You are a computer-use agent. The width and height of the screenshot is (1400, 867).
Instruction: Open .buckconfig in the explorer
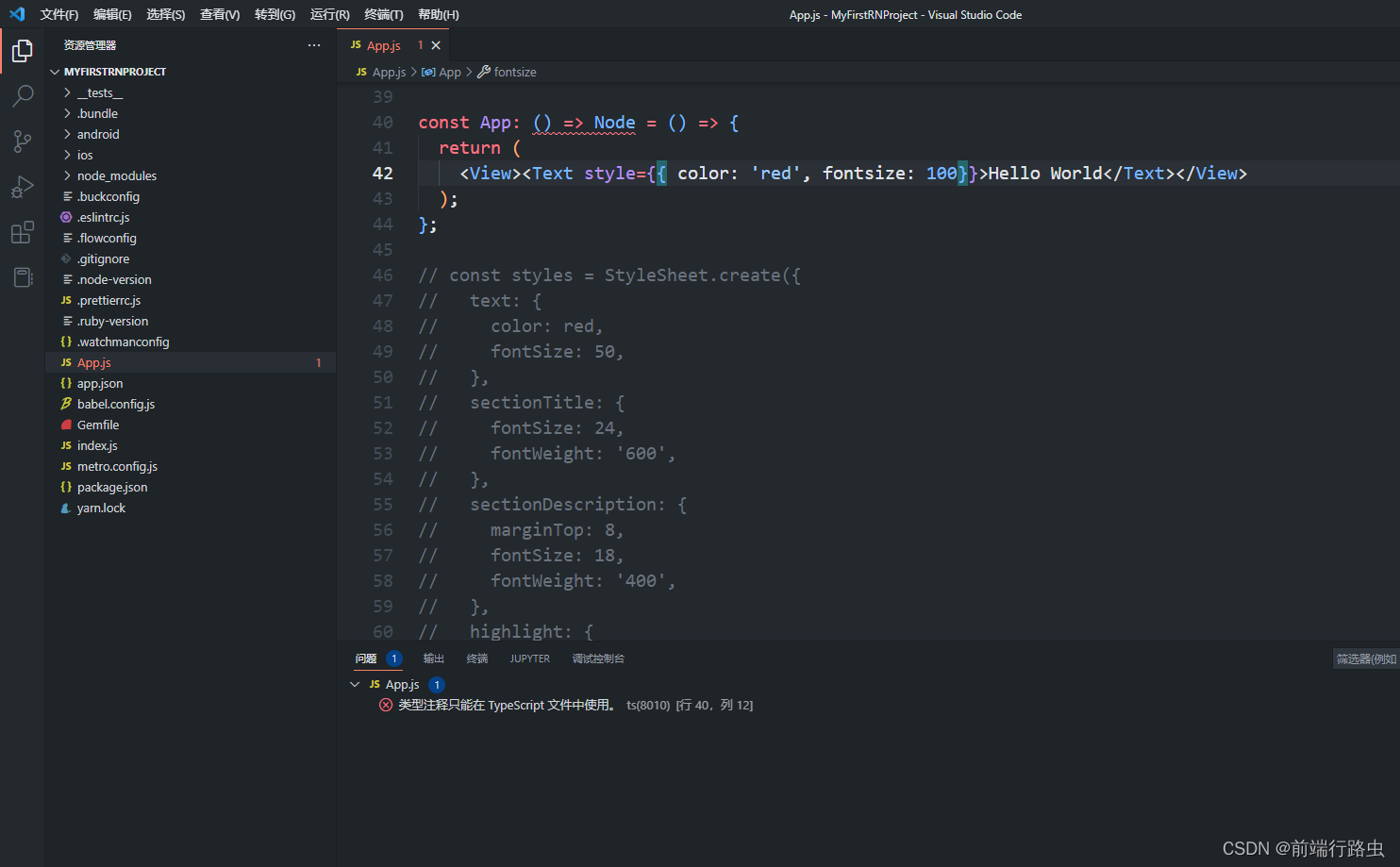(108, 196)
